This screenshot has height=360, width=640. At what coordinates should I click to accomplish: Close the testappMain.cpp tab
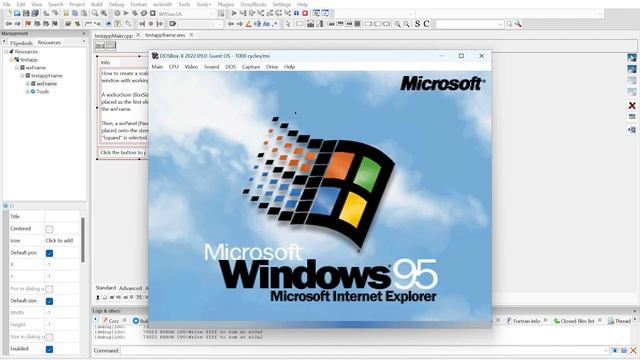[x=138, y=36]
